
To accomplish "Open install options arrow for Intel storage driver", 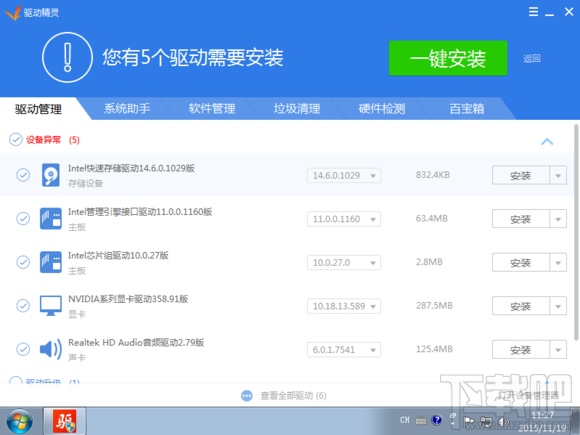I will tap(558, 175).
